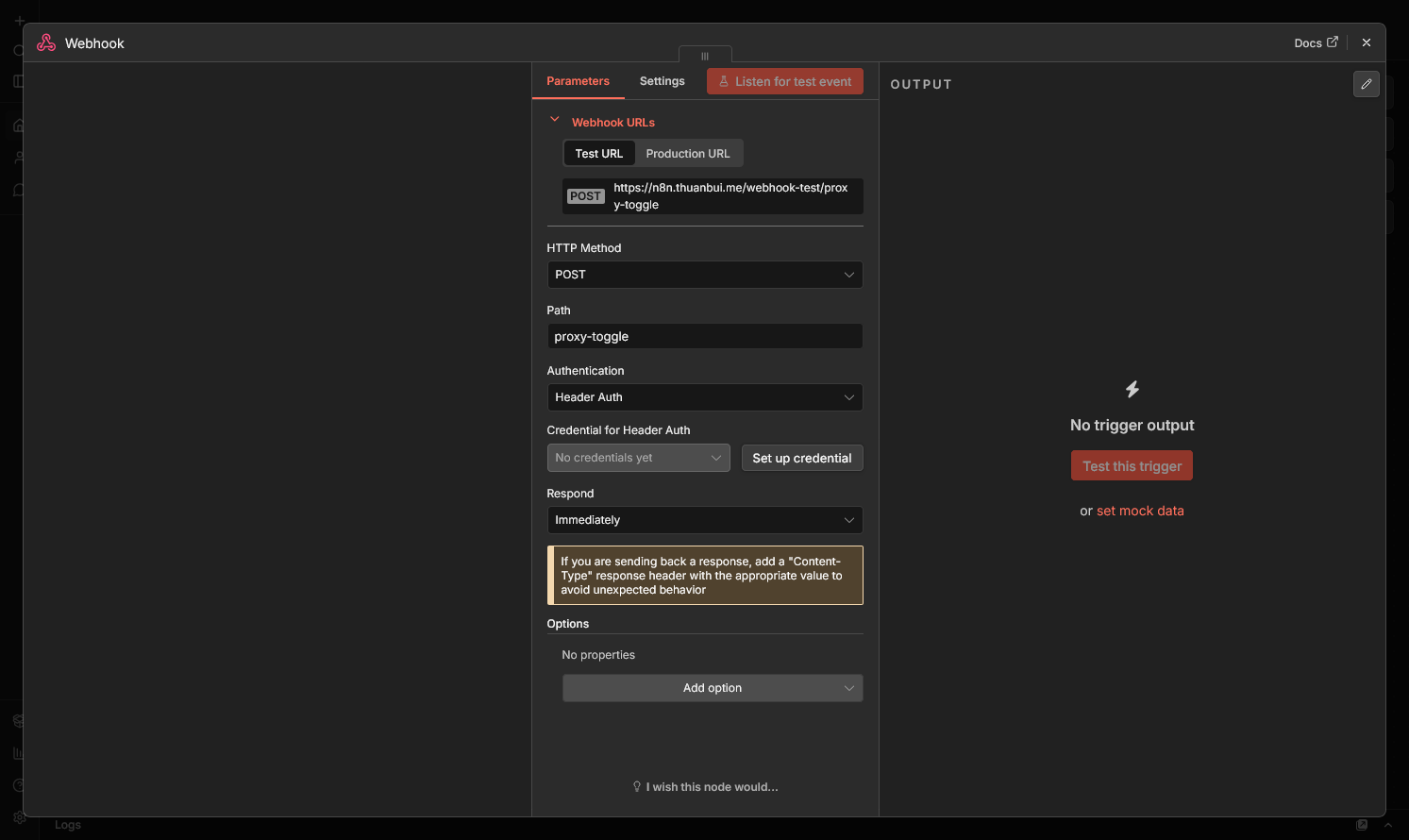Close the Webhook node dialog
This screenshot has height=840, width=1409.
(1366, 42)
